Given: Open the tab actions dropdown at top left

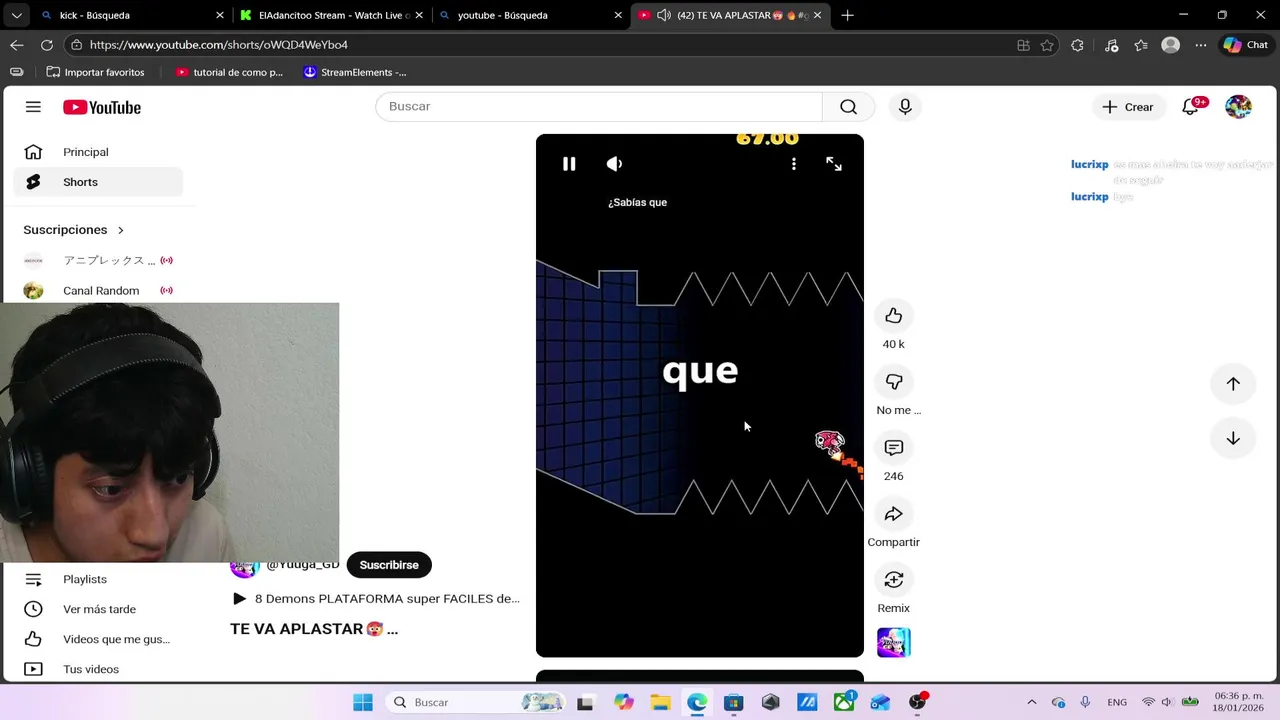Looking at the screenshot, I should coord(16,15).
